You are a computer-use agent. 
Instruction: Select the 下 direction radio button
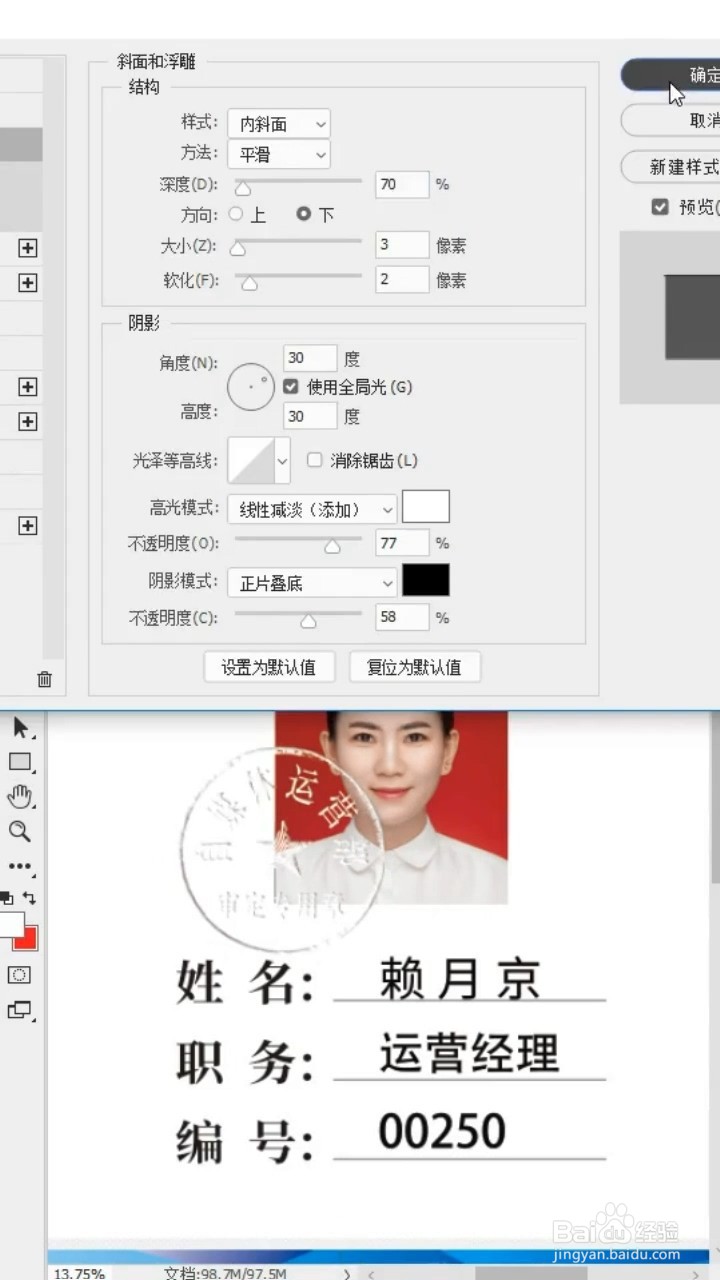pyautogui.click(x=304, y=214)
